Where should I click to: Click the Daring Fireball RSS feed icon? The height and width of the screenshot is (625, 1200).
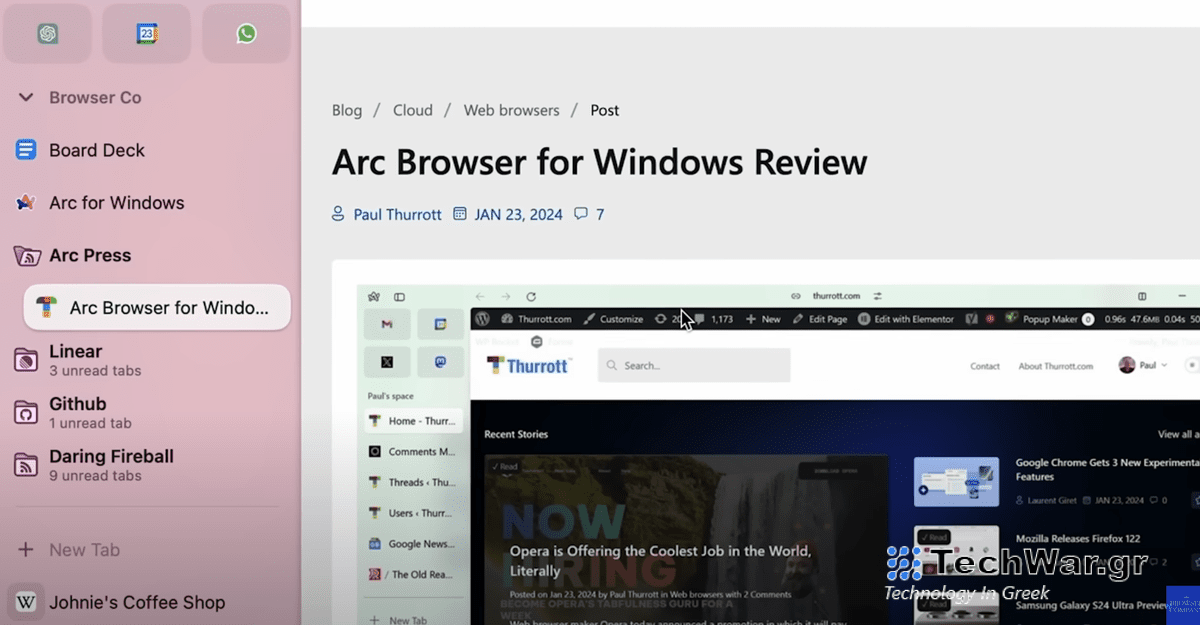click(27, 465)
